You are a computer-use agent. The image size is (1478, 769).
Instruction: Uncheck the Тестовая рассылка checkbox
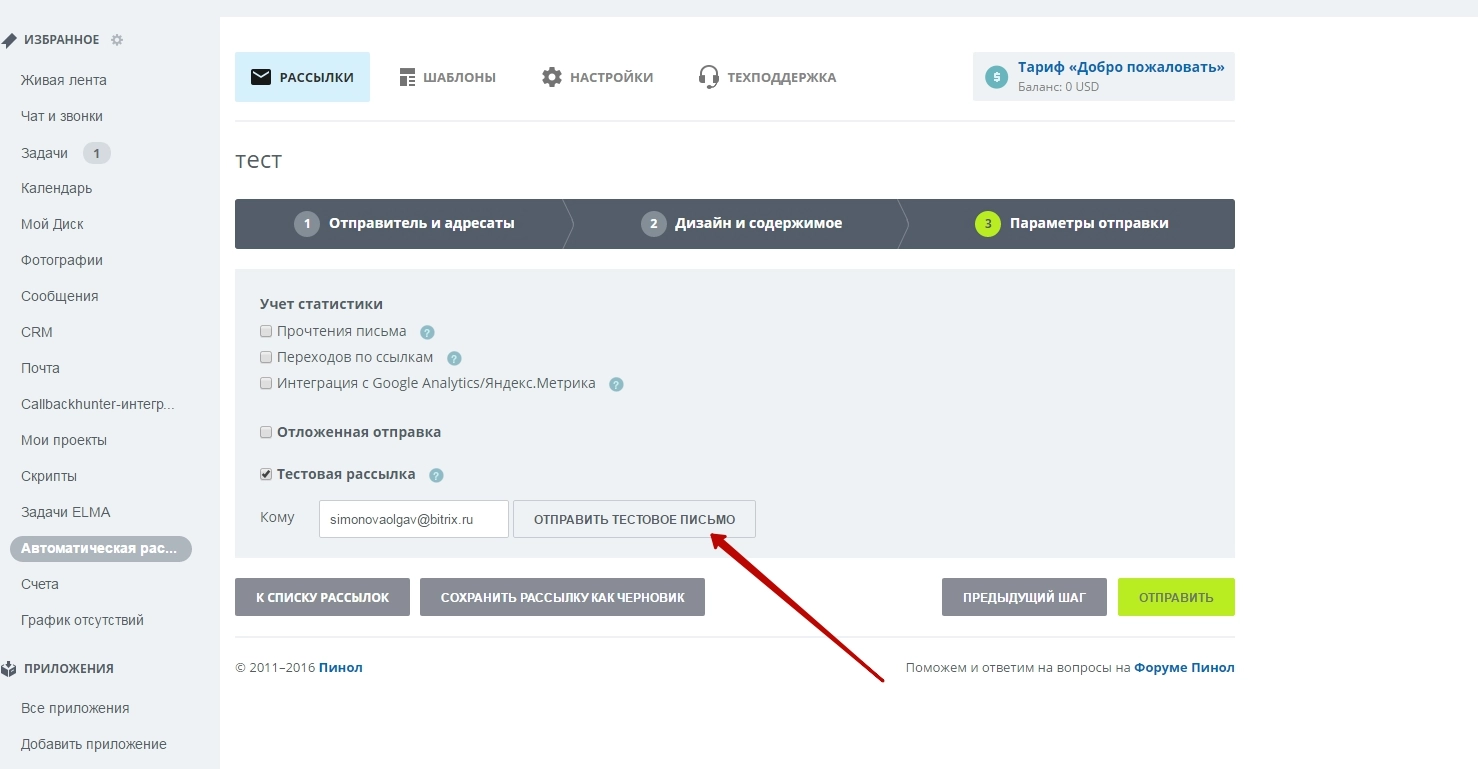tap(266, 475)
